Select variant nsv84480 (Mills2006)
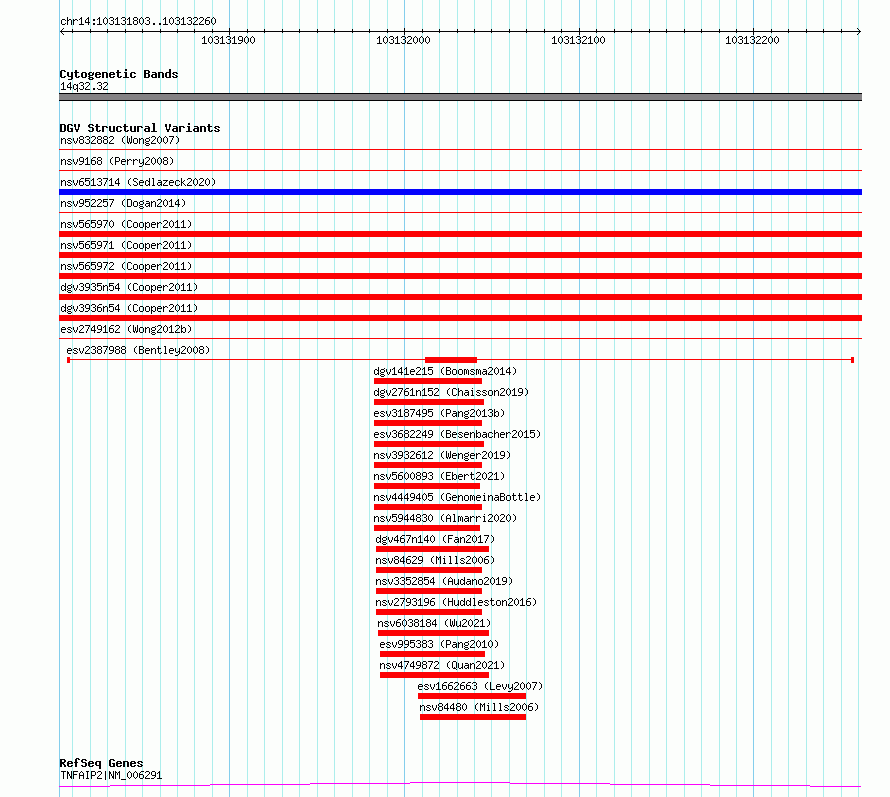890x797 pixels. [479, 707]
